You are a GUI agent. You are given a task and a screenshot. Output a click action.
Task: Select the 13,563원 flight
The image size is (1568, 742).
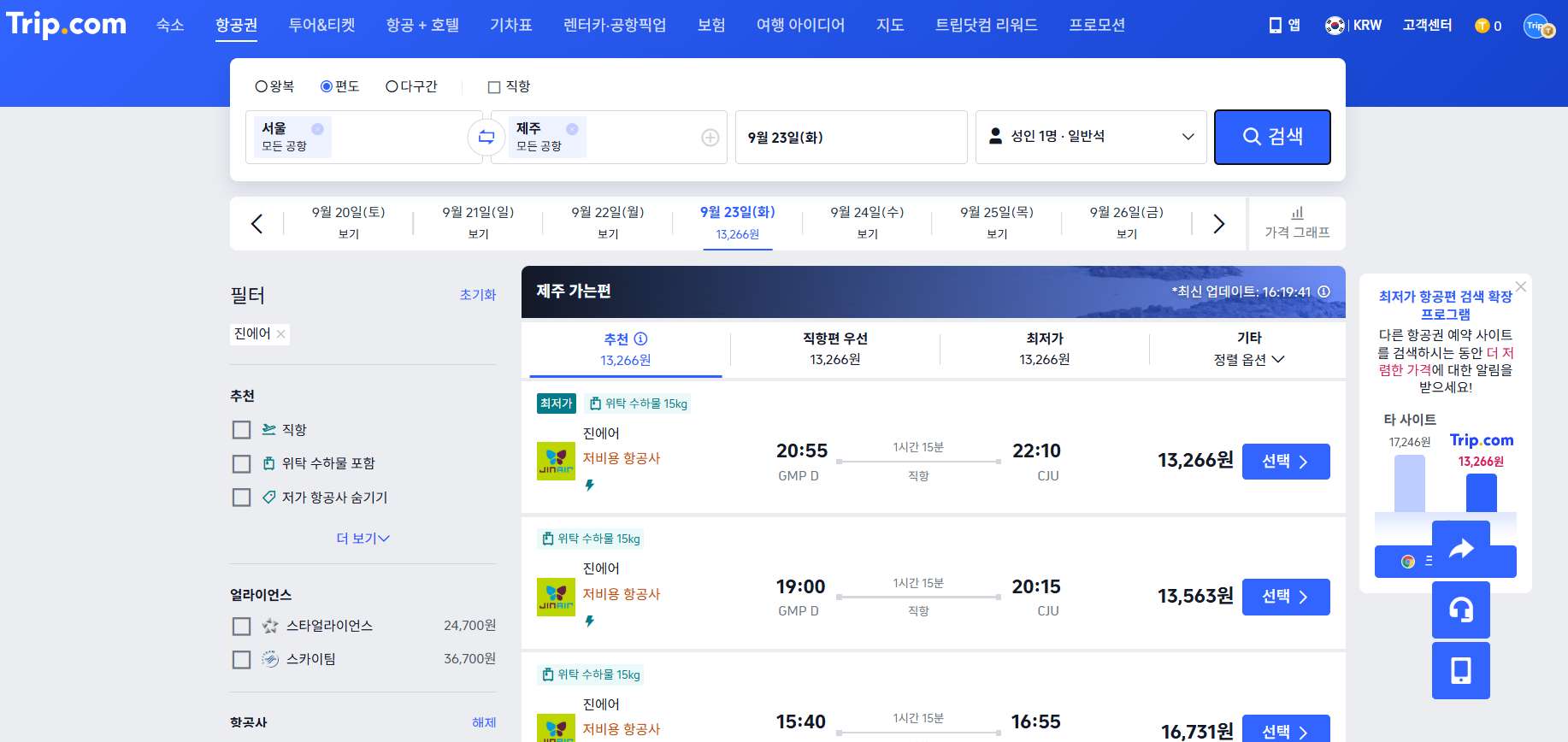click(x=1286, y=597)
